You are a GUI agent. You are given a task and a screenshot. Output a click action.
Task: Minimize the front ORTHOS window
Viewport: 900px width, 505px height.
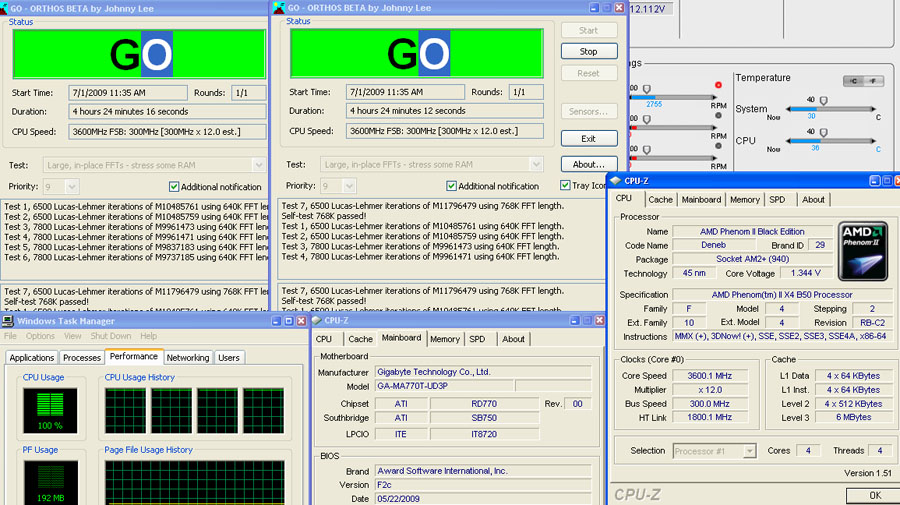pyautogui.click(x=594, y=7)
